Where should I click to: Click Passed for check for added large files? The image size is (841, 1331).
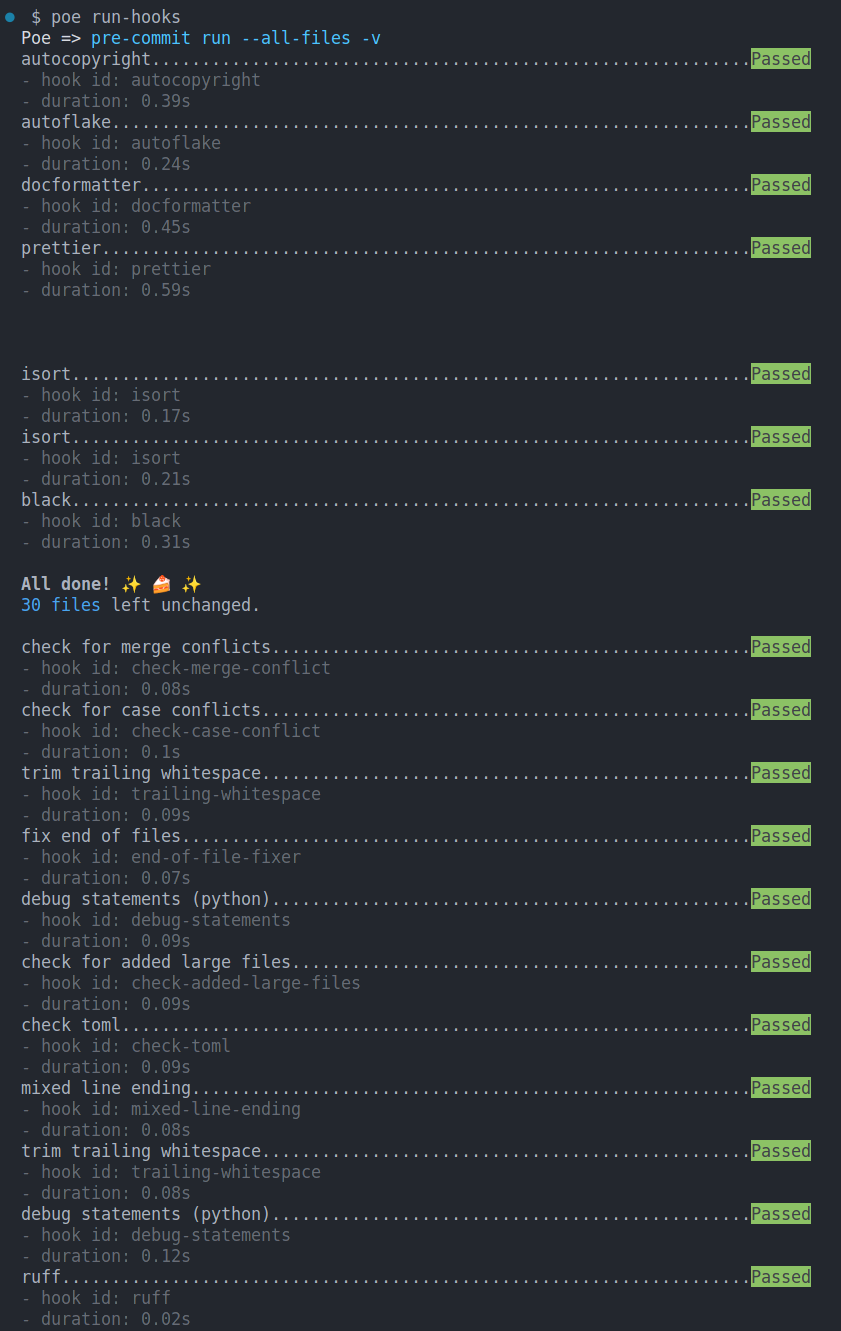(780, 961)
